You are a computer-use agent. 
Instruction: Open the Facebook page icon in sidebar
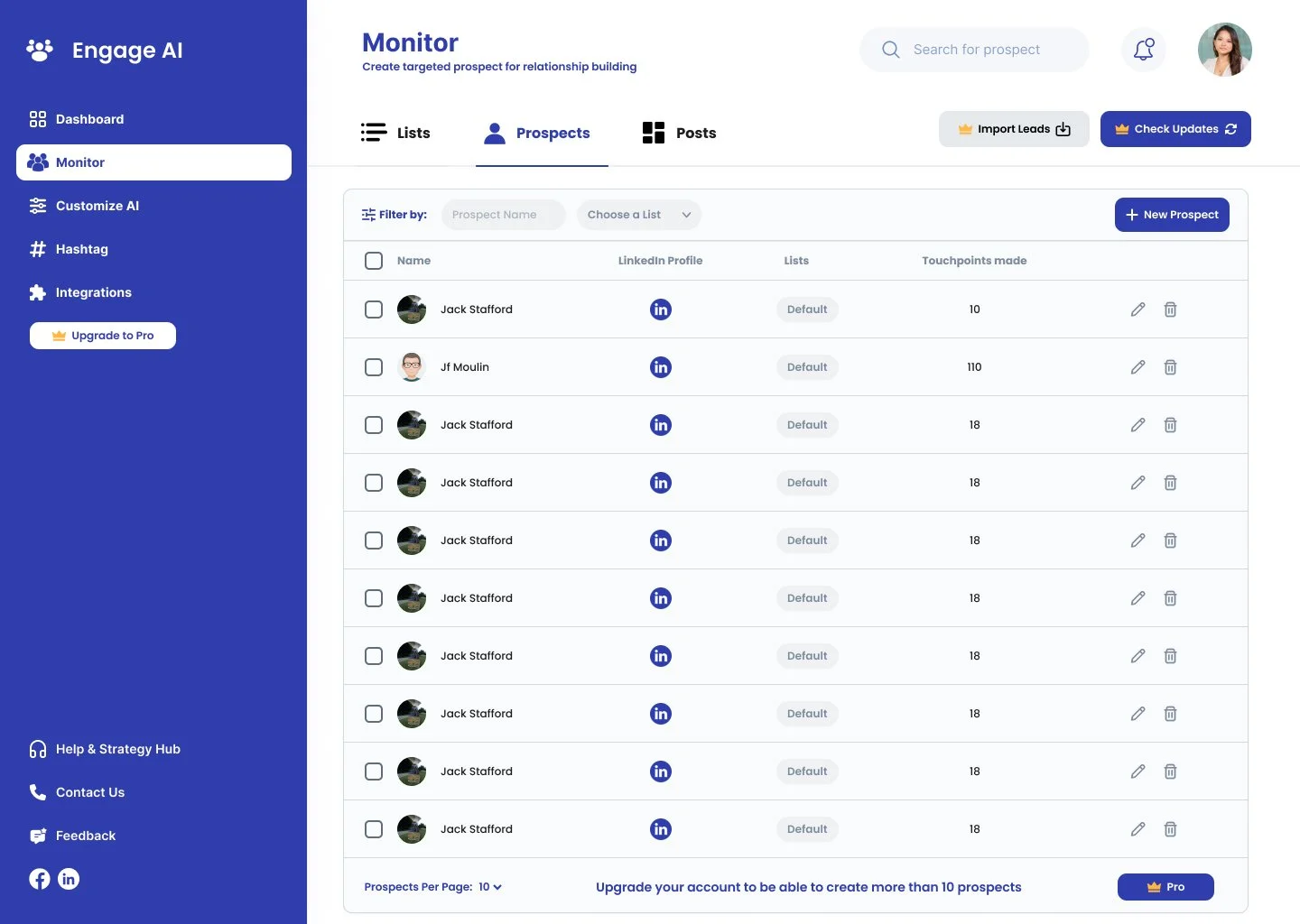click(40, 879)
